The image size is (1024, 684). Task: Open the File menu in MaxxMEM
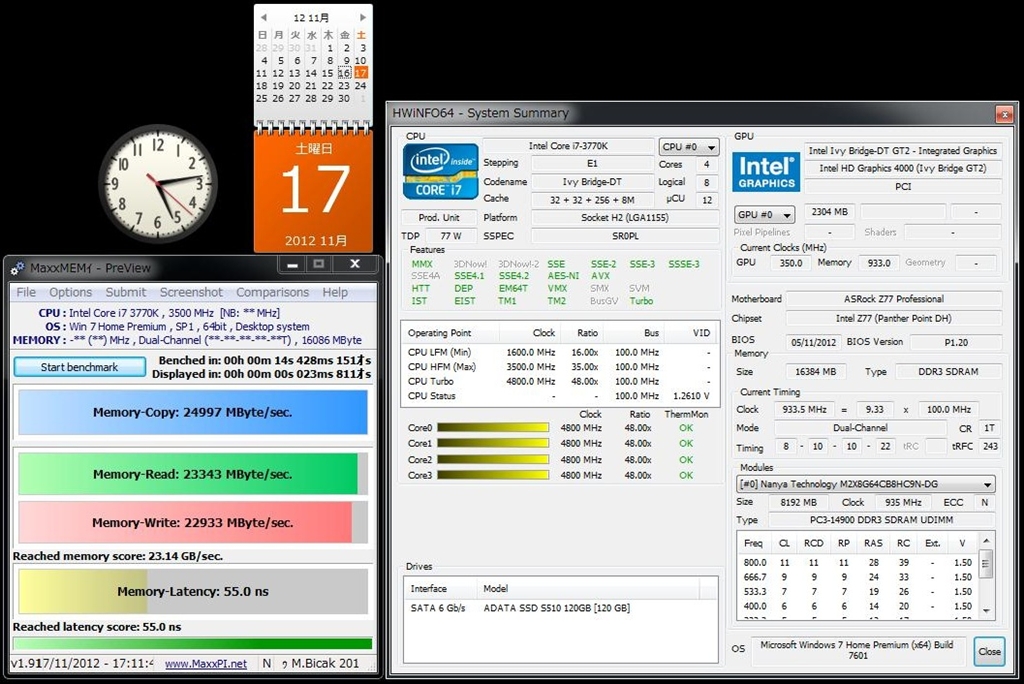pyautogui.click(x=26, y=292)
